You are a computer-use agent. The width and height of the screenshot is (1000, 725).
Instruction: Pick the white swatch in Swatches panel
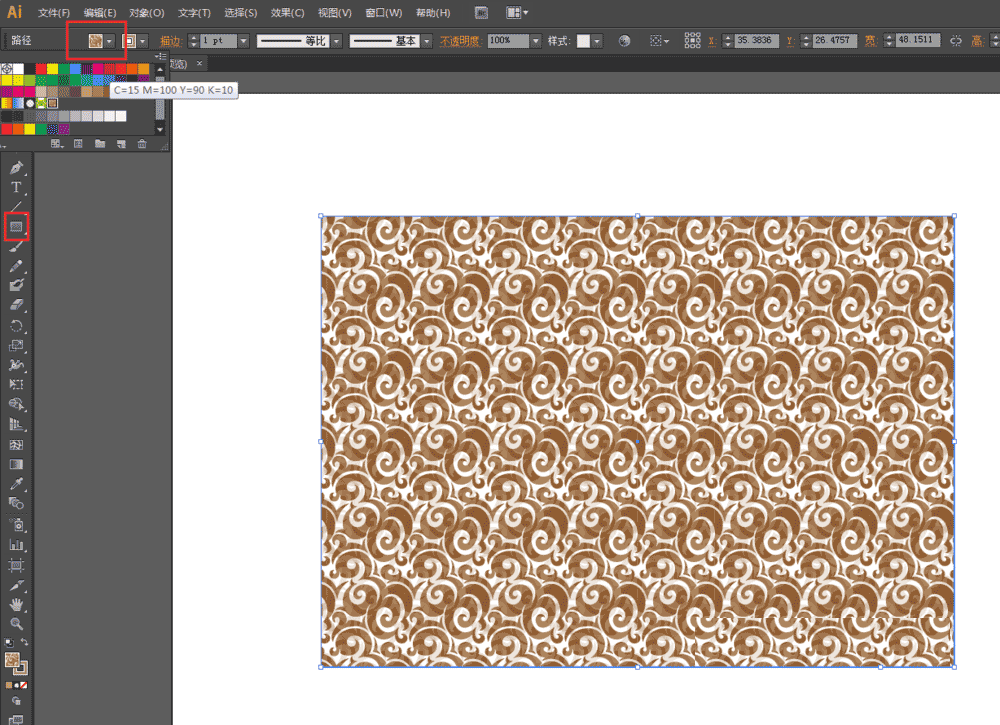click(x=19, y=69)
